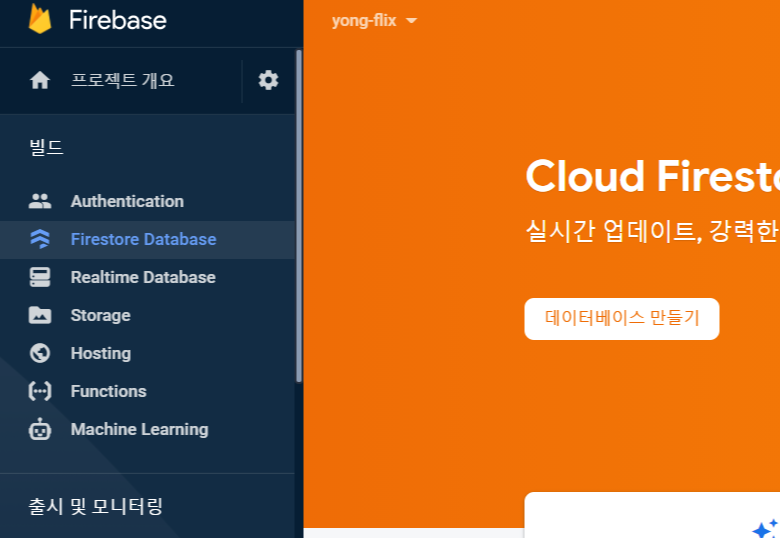The width and height of the screenshot is (780, 538).
Task: Click the yong-flix project name
Action: click(x=364, y=21)
